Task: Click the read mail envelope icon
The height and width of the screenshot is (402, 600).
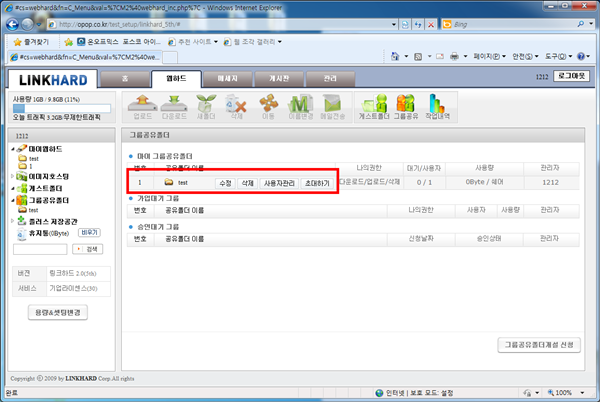Action: tap(440, 57)
